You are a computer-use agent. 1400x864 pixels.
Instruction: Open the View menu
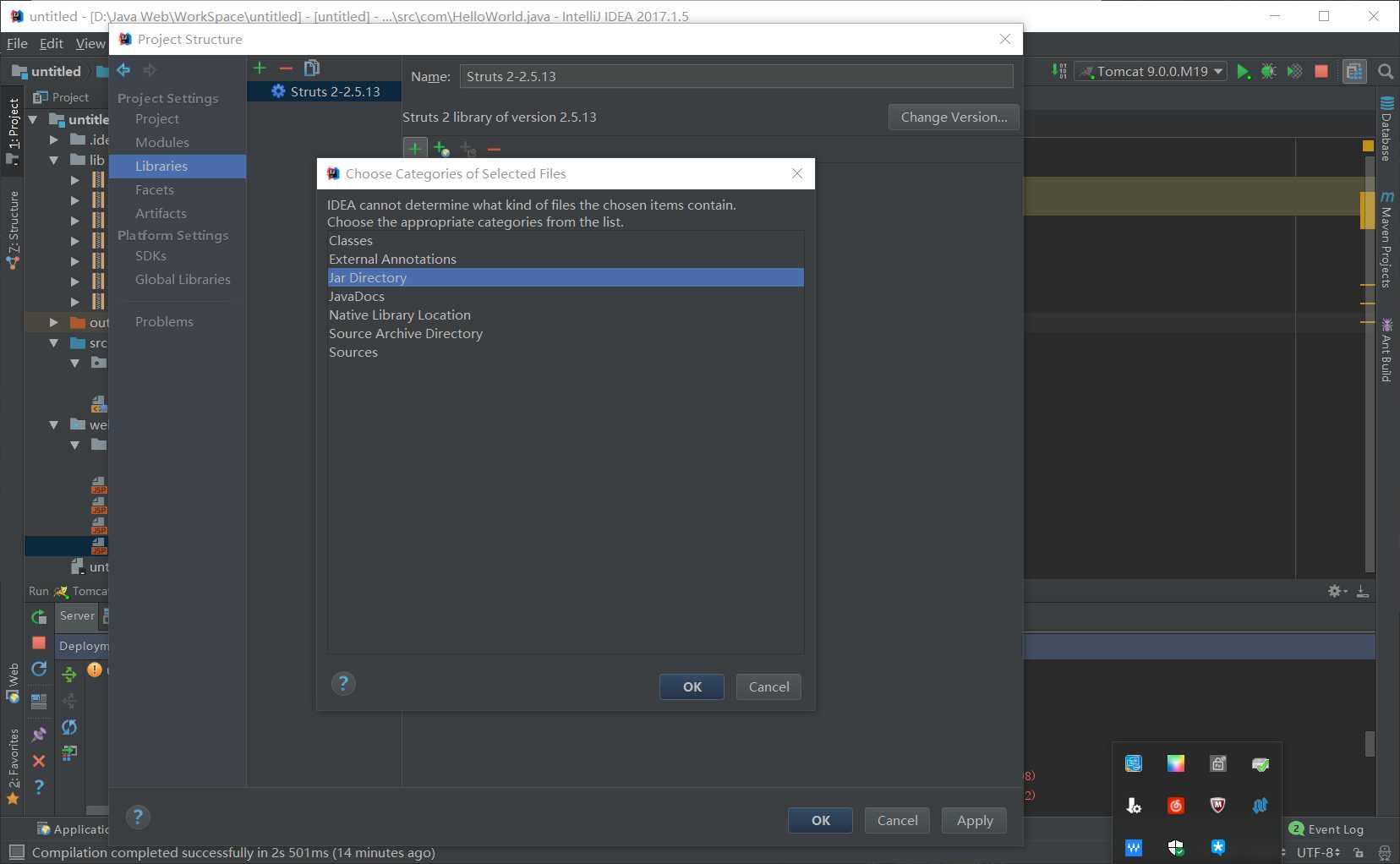90,43
